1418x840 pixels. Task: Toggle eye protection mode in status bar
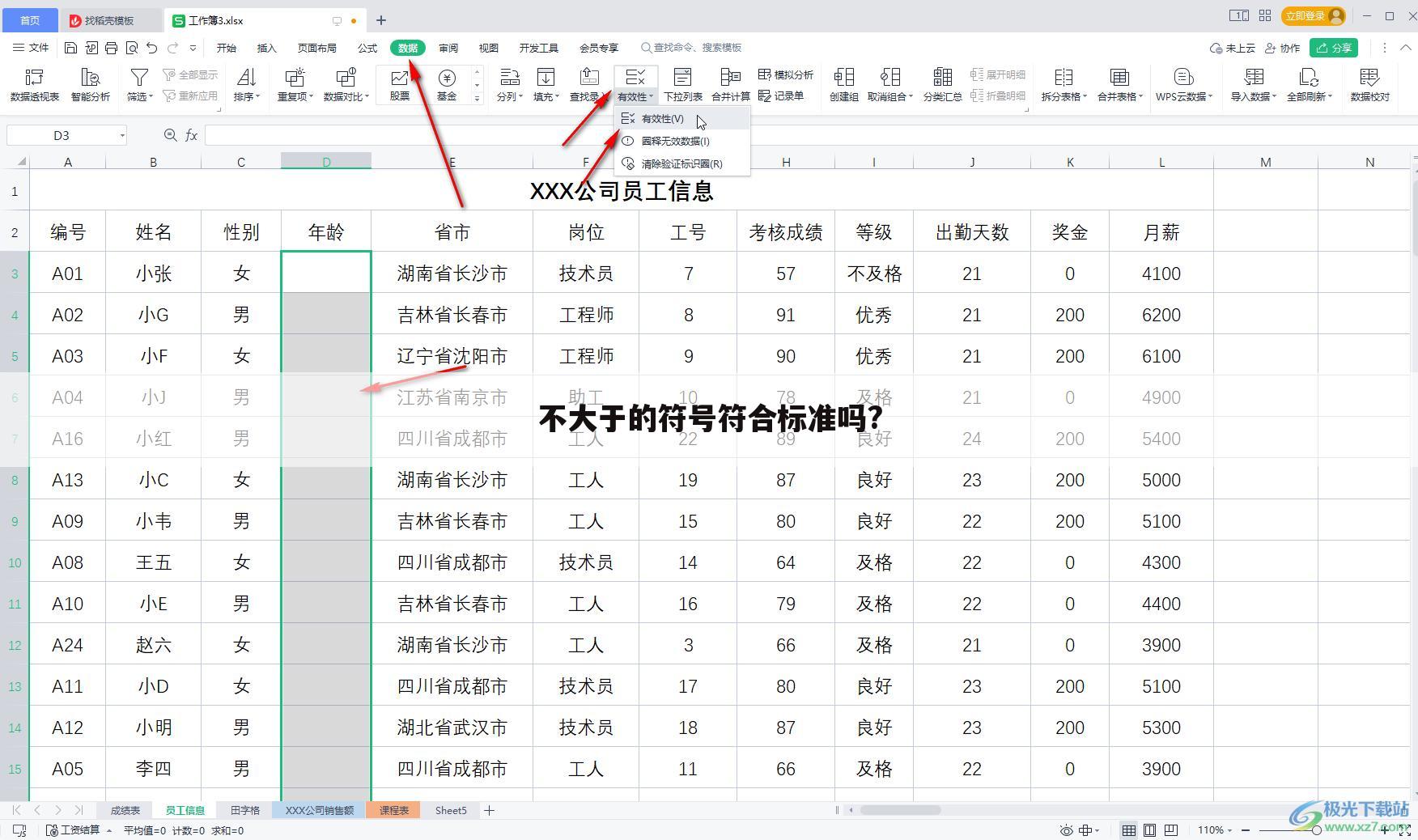pyautogui.click(x=1067, y=830)
